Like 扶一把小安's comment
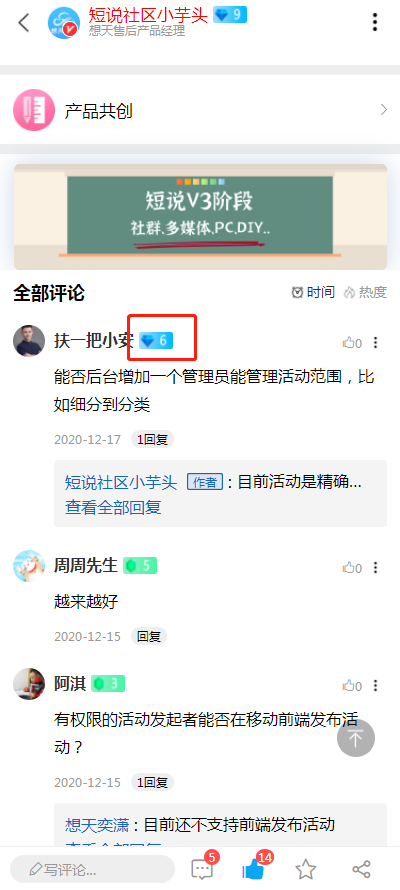 click(352, 343)
